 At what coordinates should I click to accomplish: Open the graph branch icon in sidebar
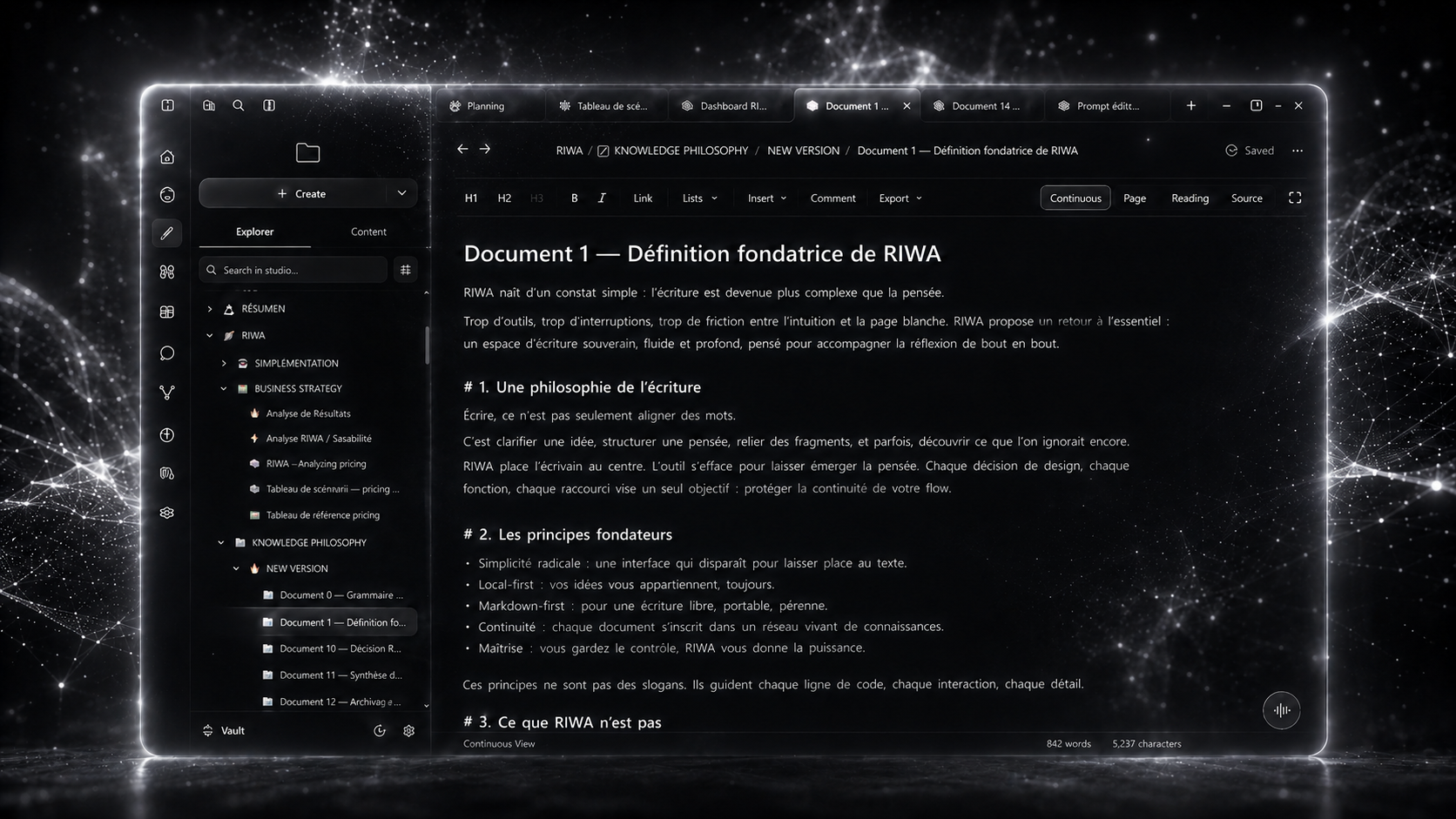[x=167, y=393]
